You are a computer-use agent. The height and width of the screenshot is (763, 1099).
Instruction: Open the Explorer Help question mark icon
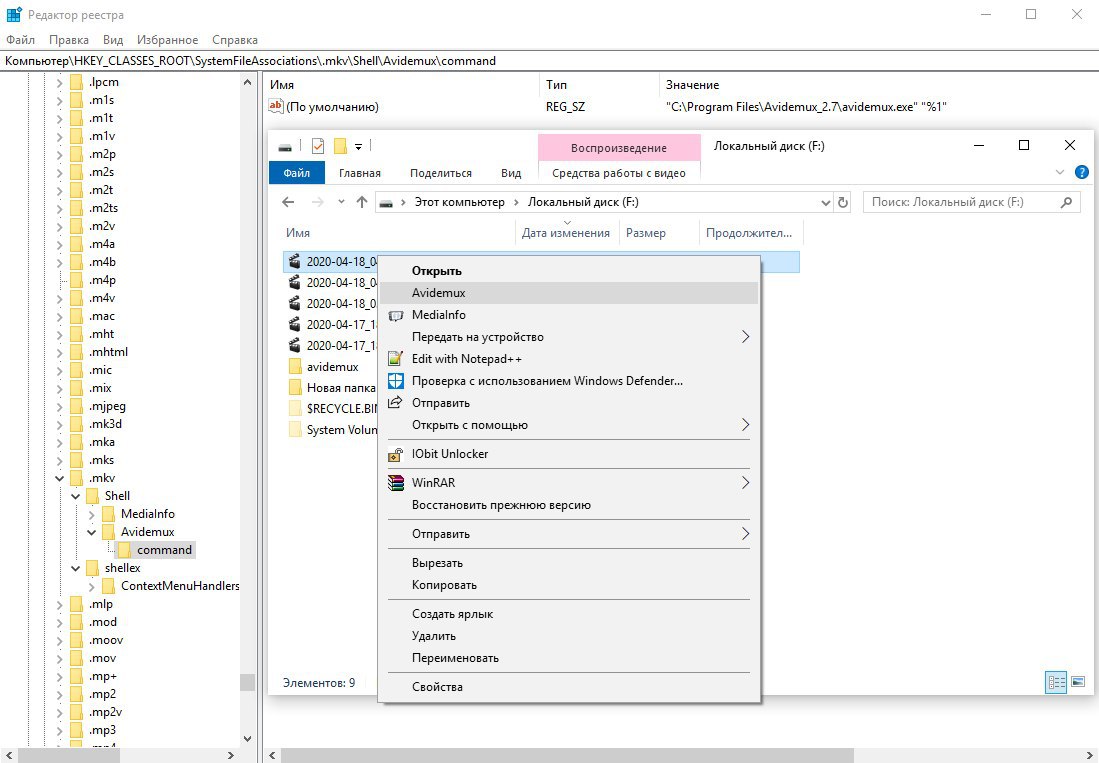coord(1081,172)
